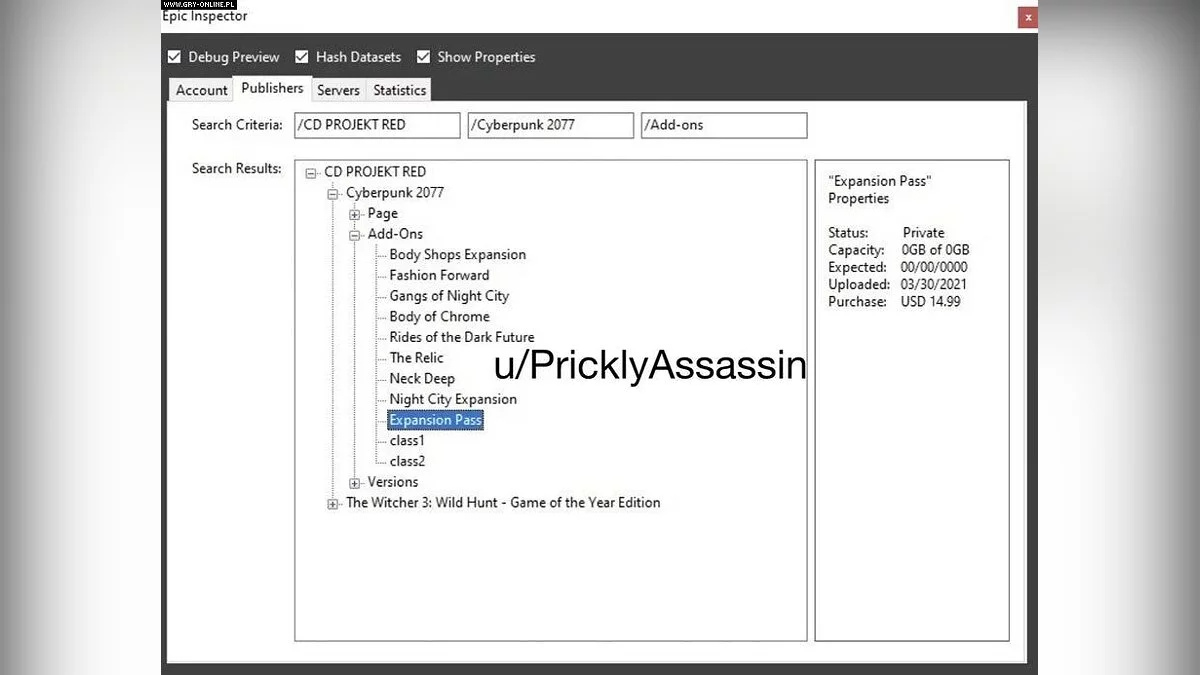Click the Uploaded 03/30/2021 date
Screen dimensions: 1200x675
click(933, 284)
